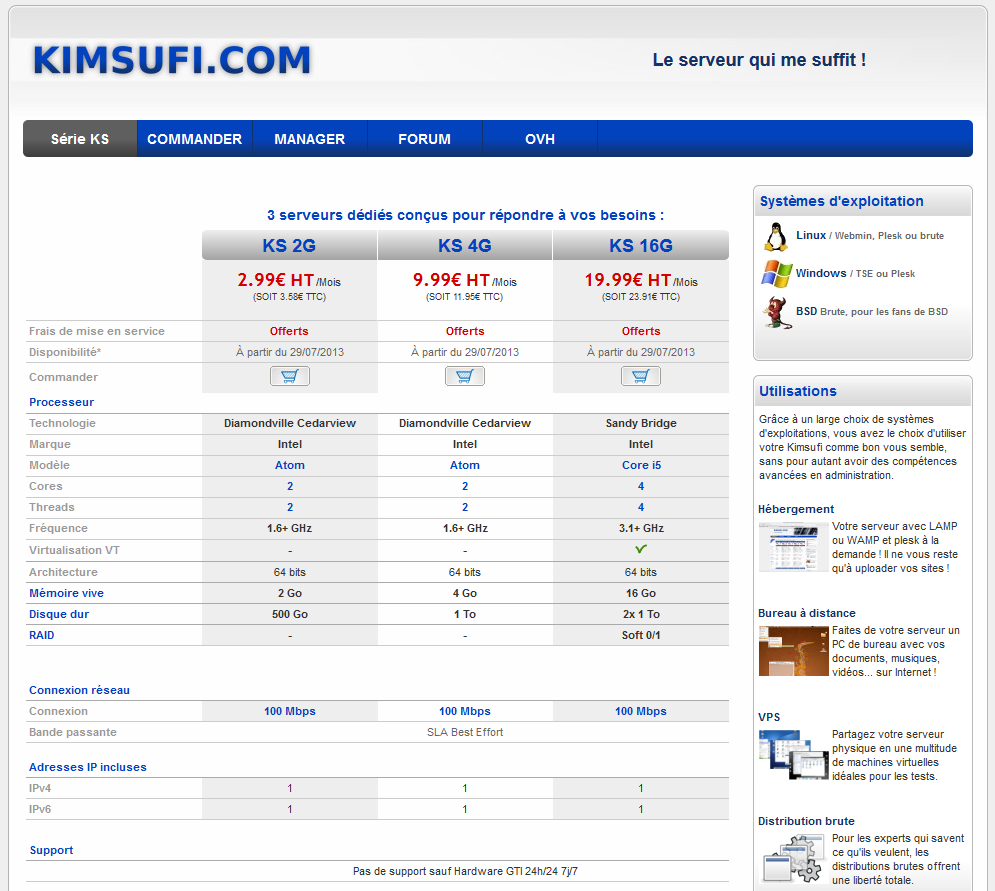Open the BSD operating system link

tap(807, 311)
